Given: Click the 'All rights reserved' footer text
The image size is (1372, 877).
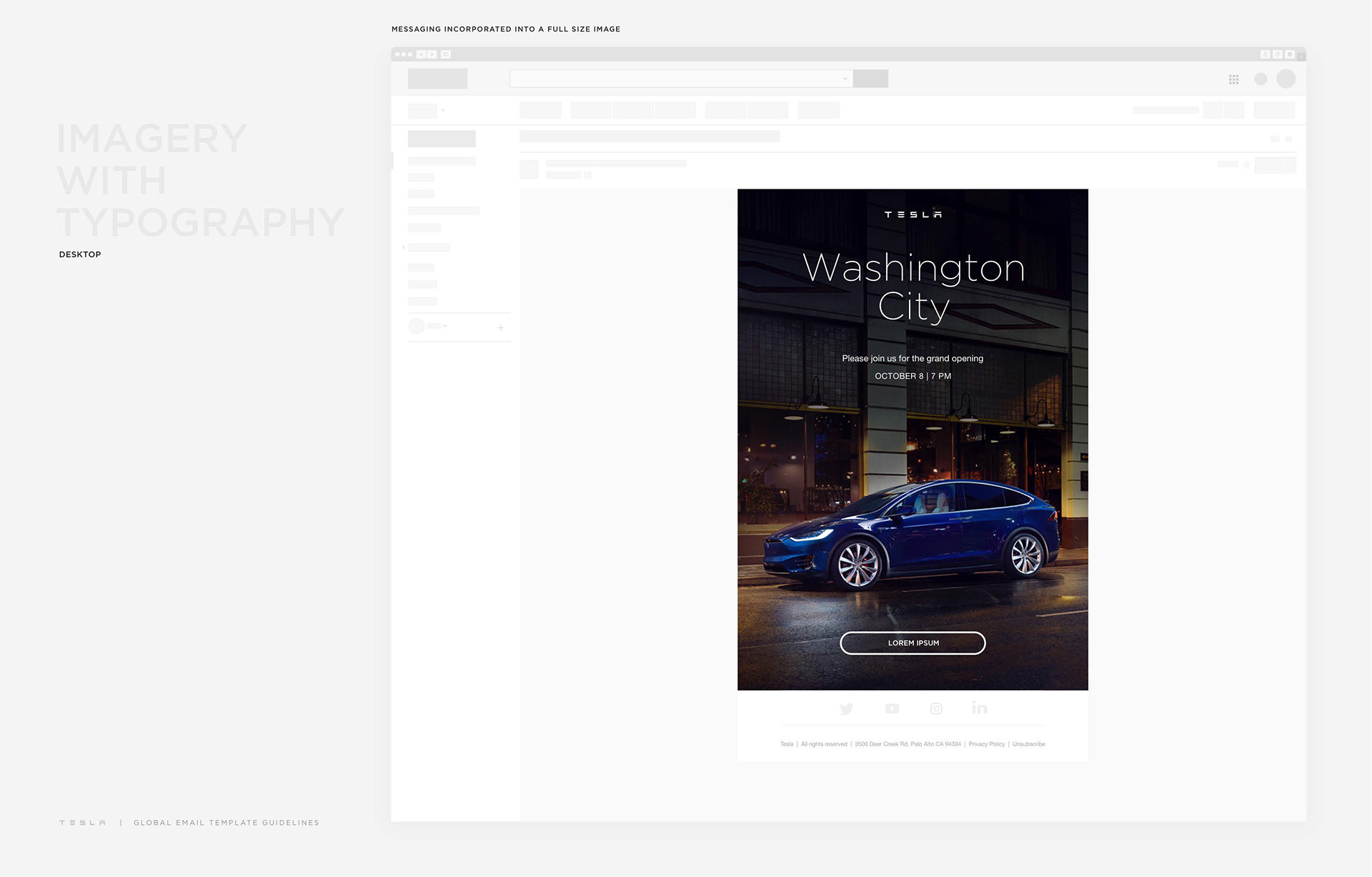Looking at the screenshot, I should coord(824,744).
